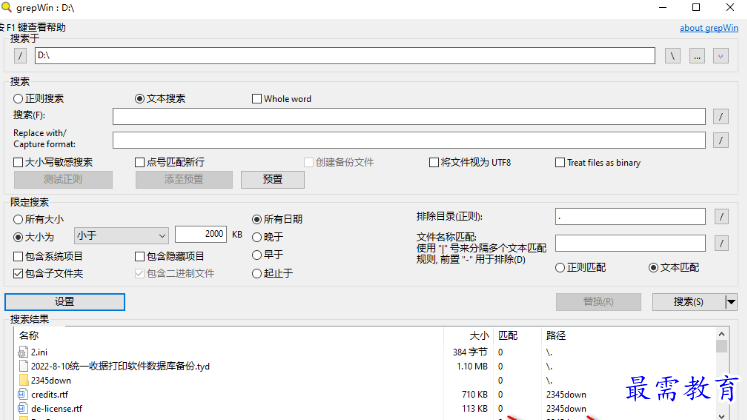Enable 将文件视为 UTF8 checkbox

click(x=434, y=162)
